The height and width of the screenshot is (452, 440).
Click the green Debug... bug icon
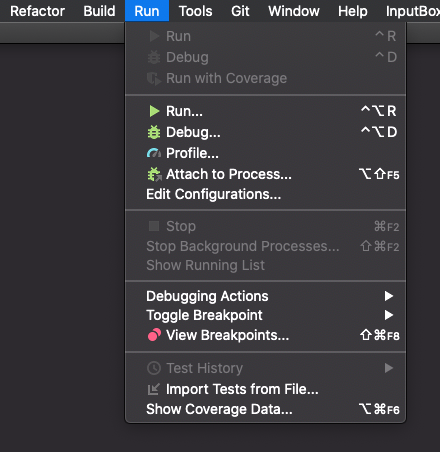tap(154, 132)
